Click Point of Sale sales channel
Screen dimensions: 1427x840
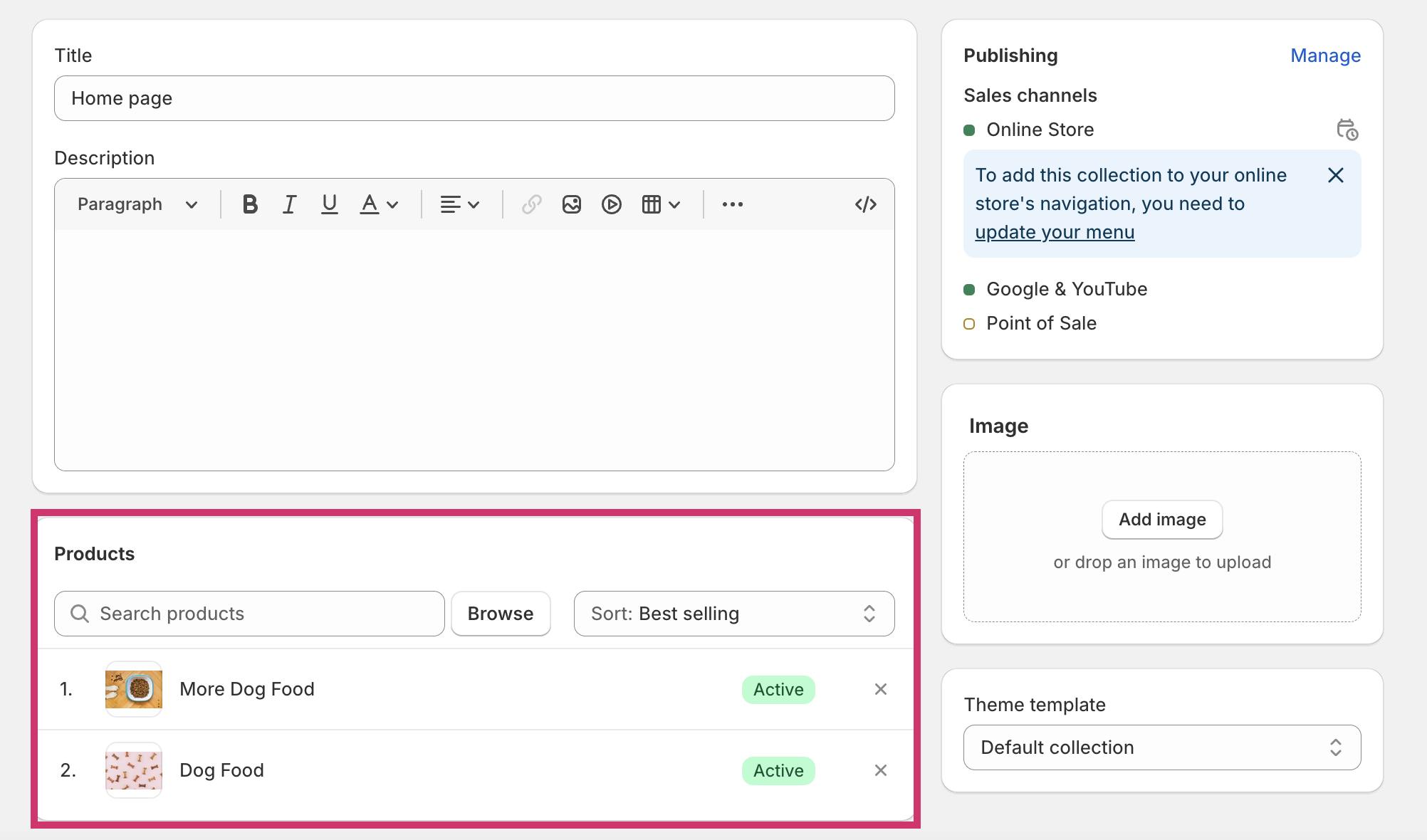(x=1041, y=323)
